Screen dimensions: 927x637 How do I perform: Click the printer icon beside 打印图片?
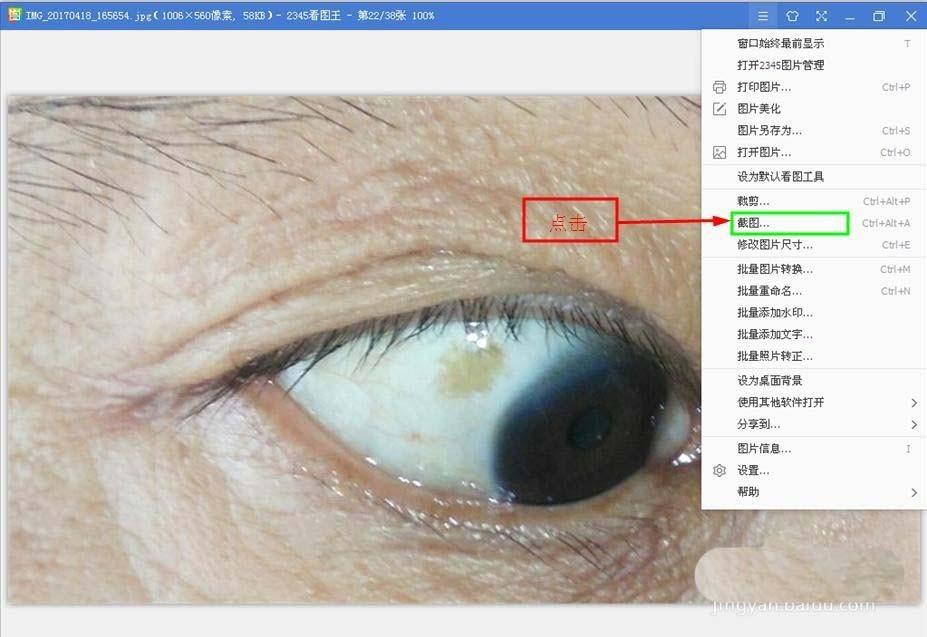(x=719, y=87)
